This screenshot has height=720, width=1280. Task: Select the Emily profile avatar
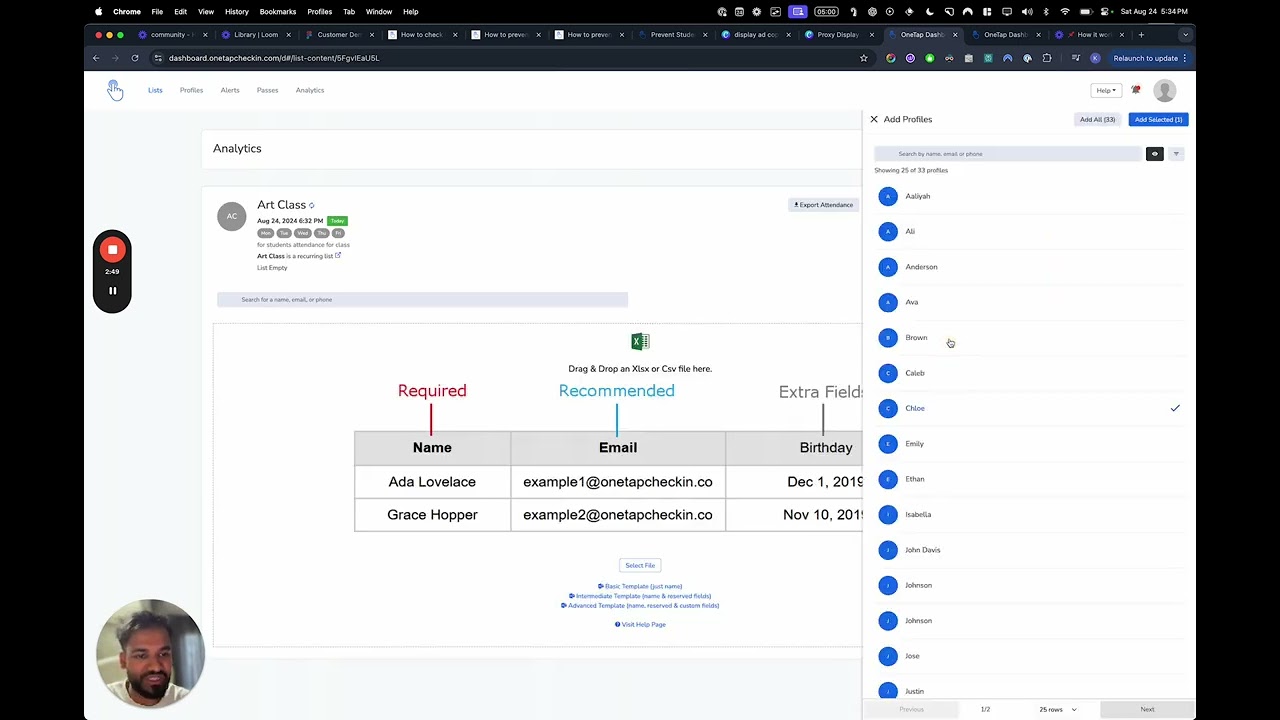click(888, 444)
